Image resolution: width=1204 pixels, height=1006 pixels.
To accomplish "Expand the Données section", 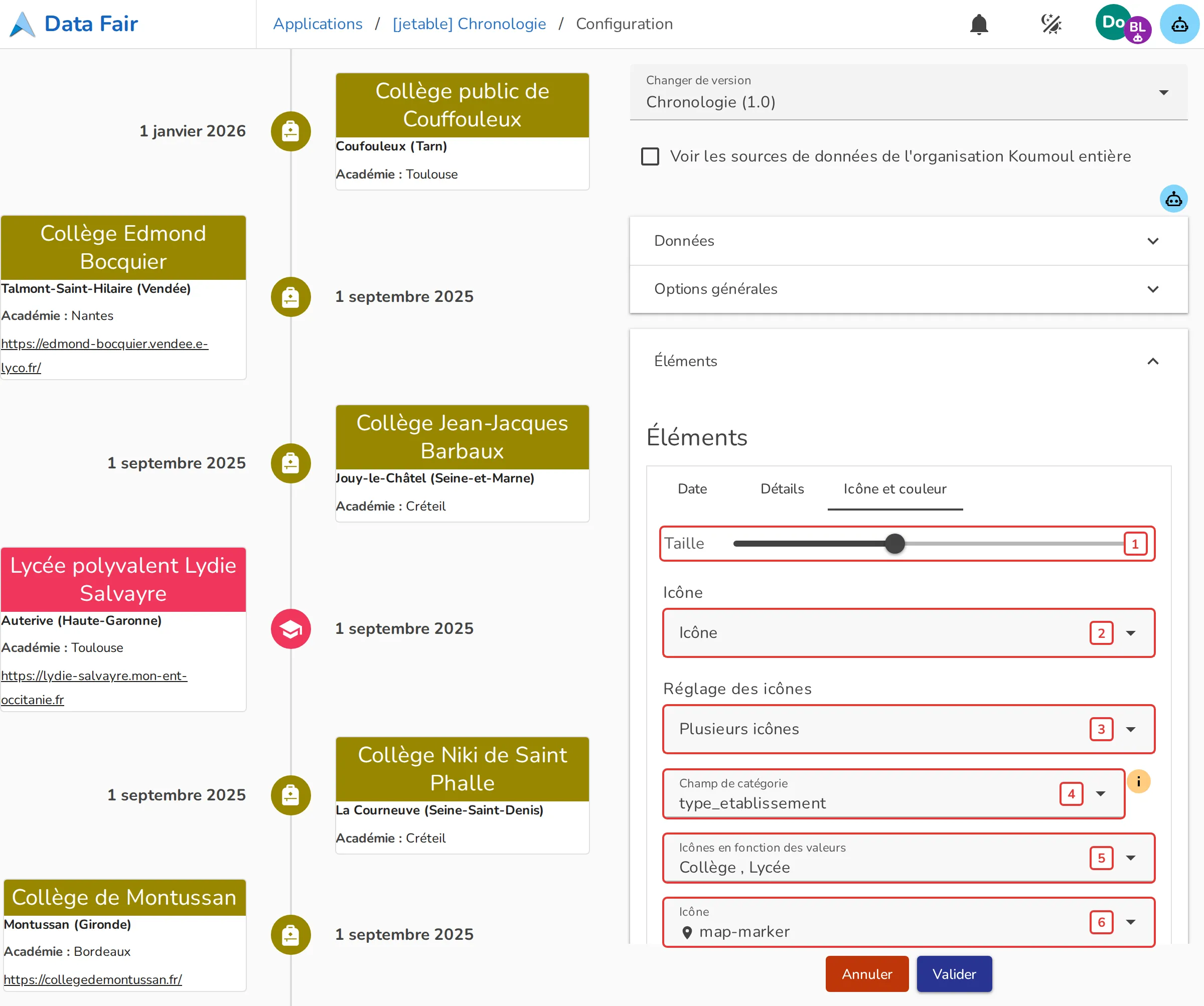I will [908, 241].
